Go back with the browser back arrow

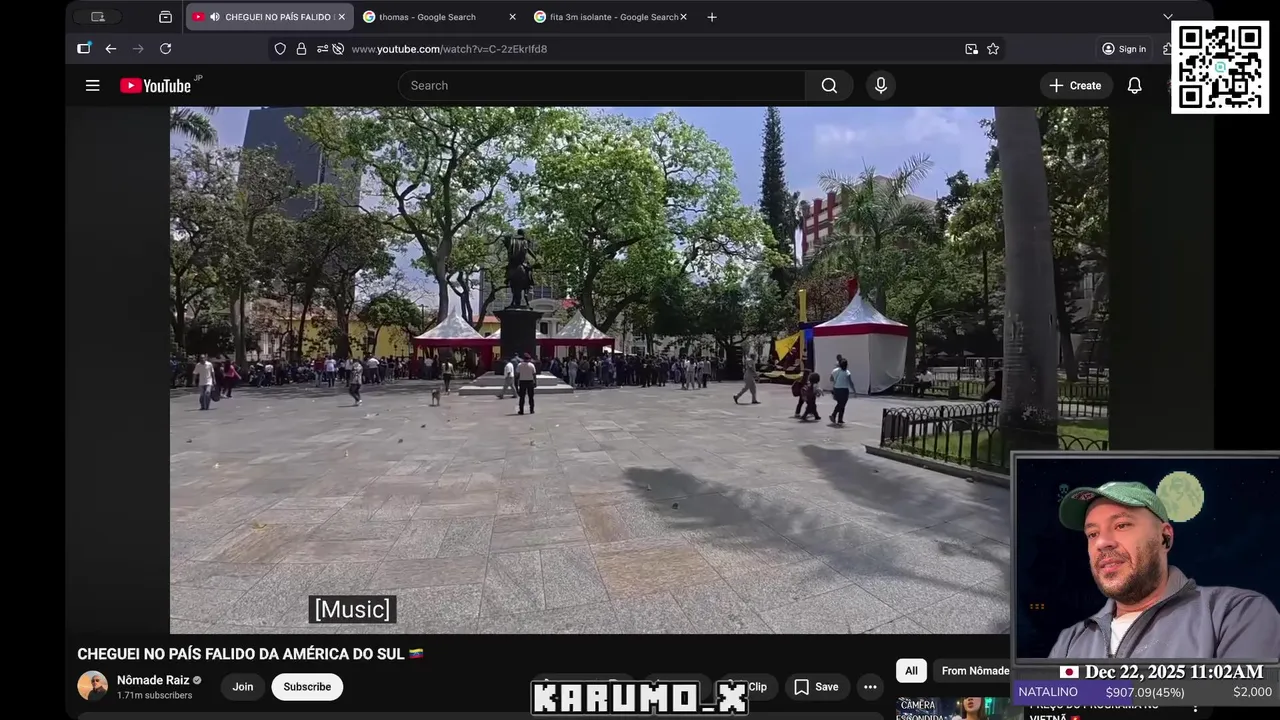coord(111,49)
